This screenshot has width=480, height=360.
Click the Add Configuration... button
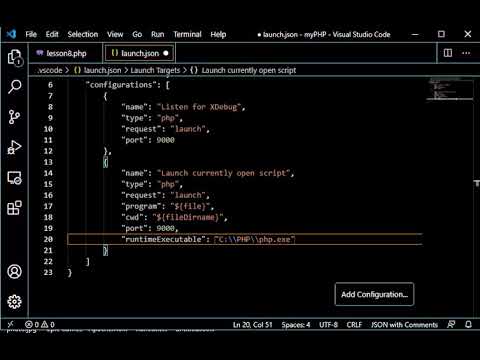click(x=374, y=294)
